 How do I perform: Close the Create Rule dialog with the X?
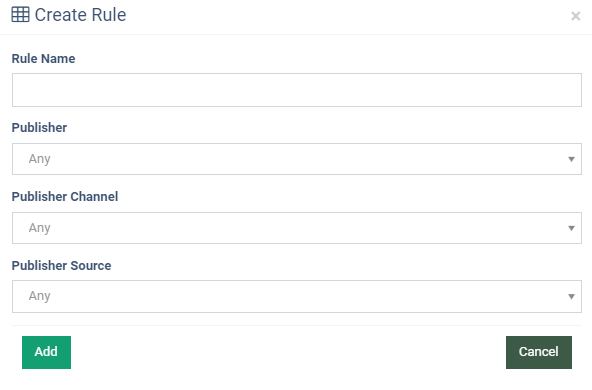(x=575, y=16)
